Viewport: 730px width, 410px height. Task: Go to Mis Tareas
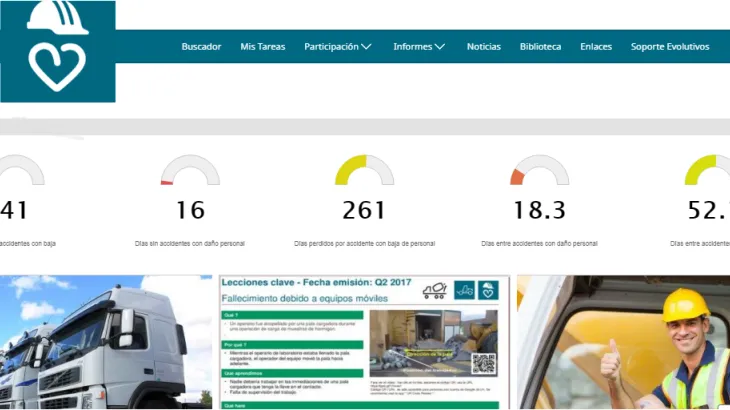(263, 47)
